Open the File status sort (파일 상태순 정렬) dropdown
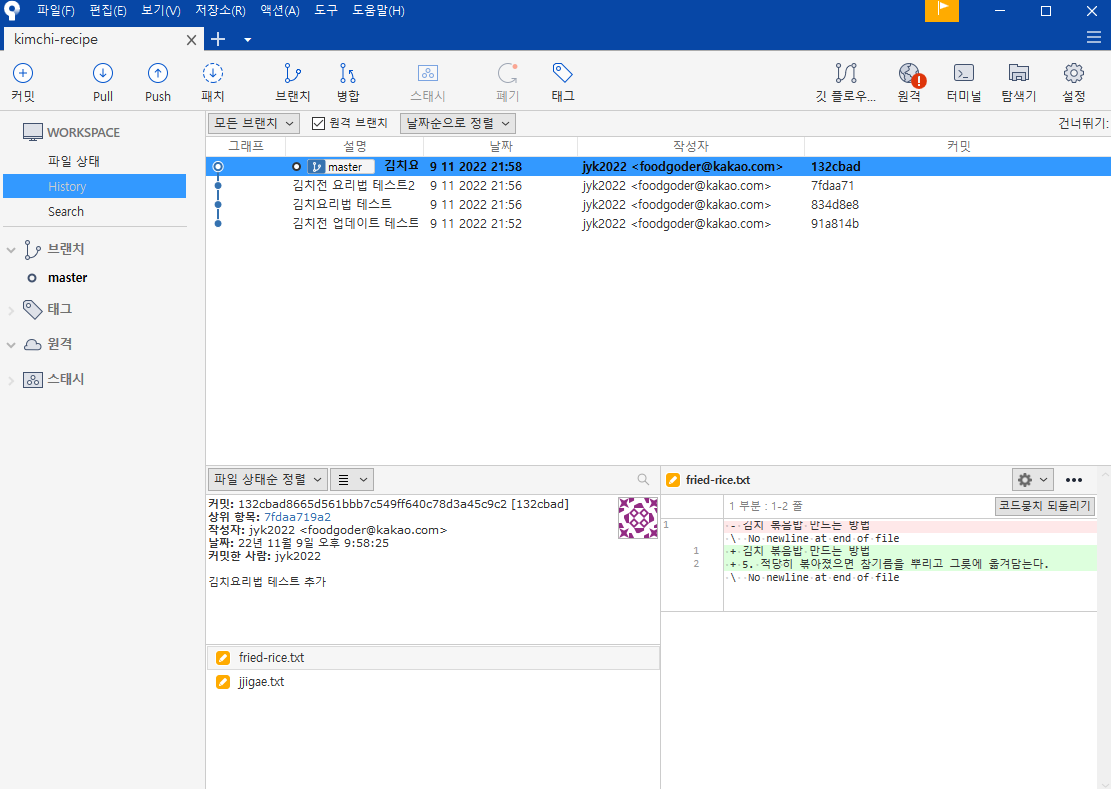This screenshot has width=1111, height=789. tap(268, 479)
